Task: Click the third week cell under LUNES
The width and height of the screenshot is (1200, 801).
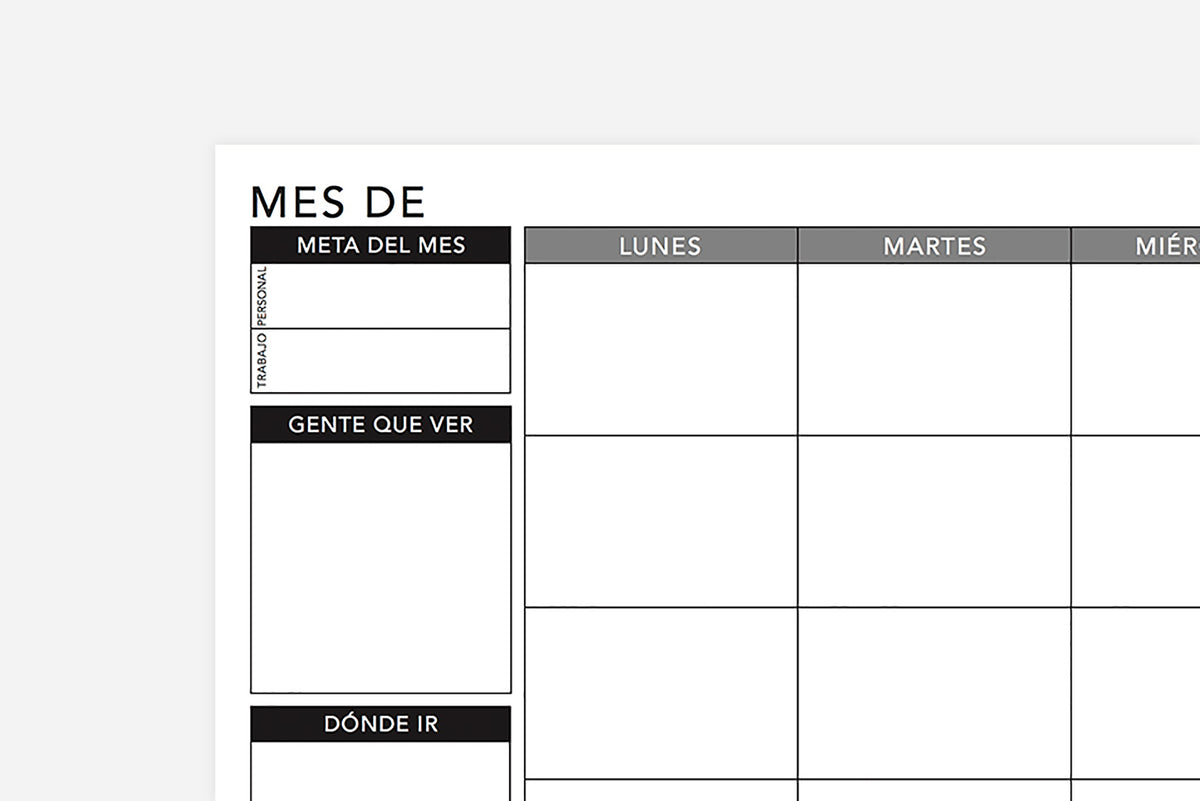Action: coord(661,693)
